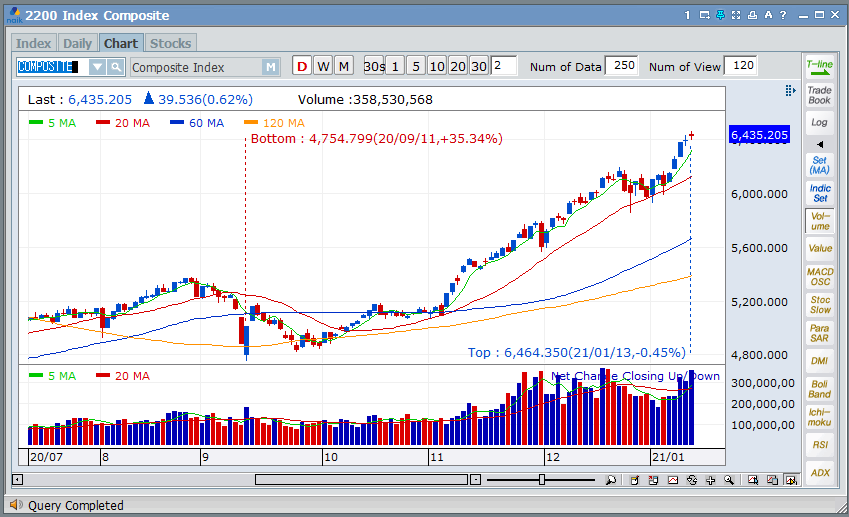This screenshot has width=849, height=517.
Task: Collapse indicator list with left arrow
Action: (820, 144)
